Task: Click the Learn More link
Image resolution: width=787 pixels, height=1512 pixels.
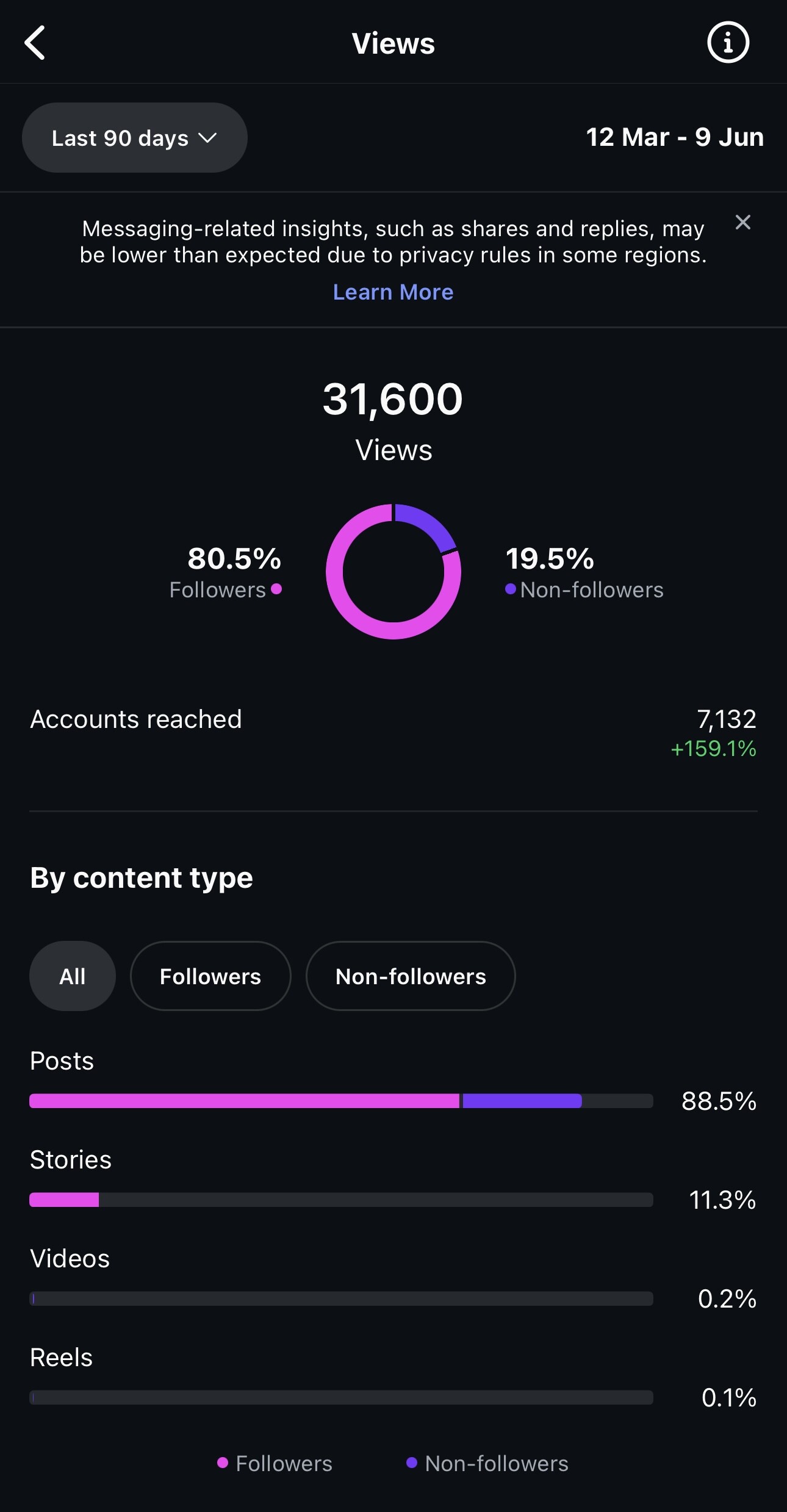Action: point(393,292)
